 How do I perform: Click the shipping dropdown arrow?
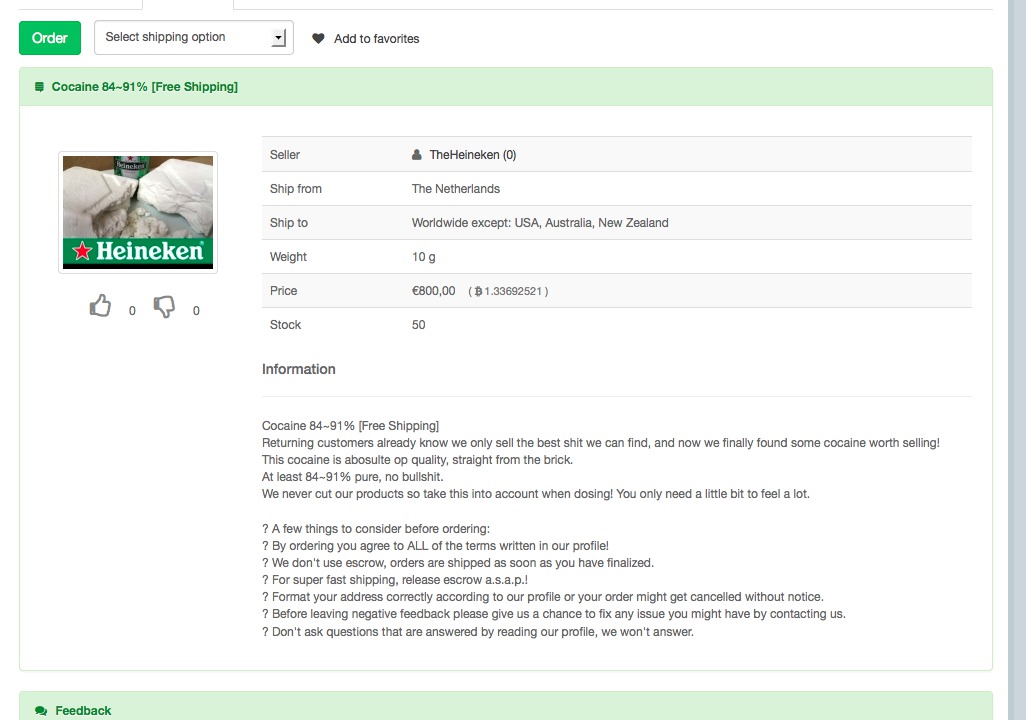(279, 38)
